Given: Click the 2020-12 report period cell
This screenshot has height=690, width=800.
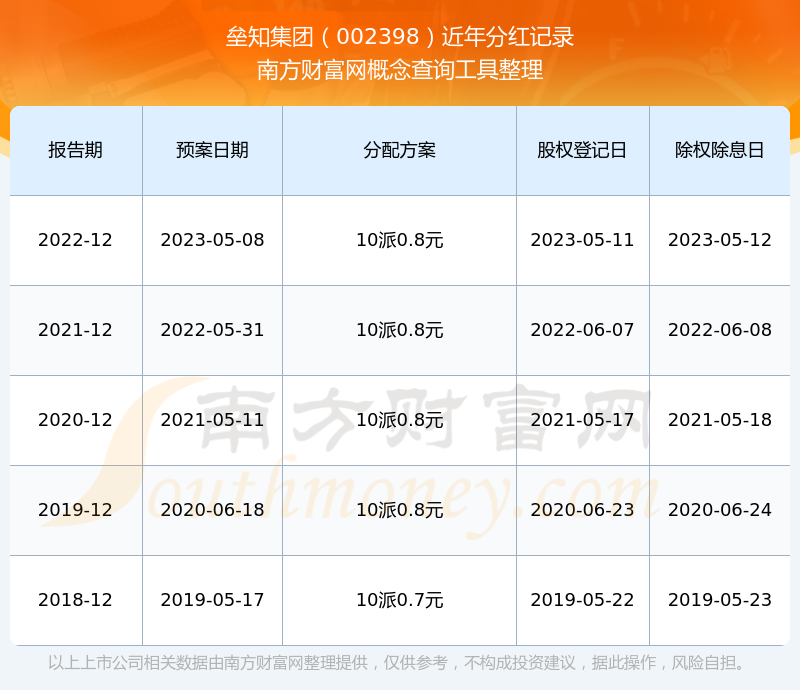Looking at the screenshot, I should (76, 420).
